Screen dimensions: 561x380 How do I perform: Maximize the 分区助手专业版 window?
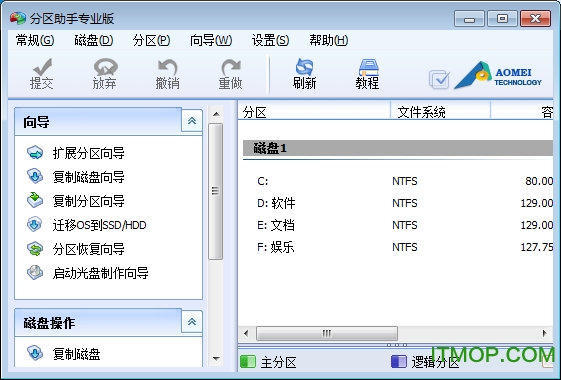(x=502, y=19)
